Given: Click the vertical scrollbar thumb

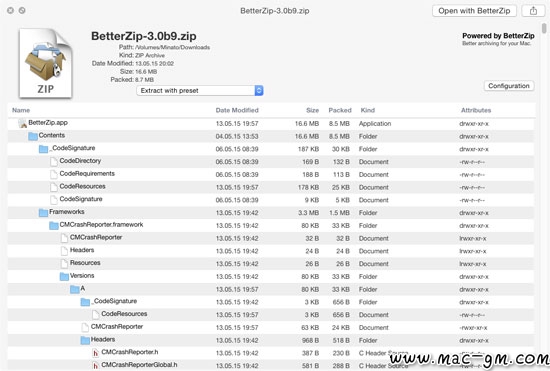Looking at the screenshot, I should [544, 28].
